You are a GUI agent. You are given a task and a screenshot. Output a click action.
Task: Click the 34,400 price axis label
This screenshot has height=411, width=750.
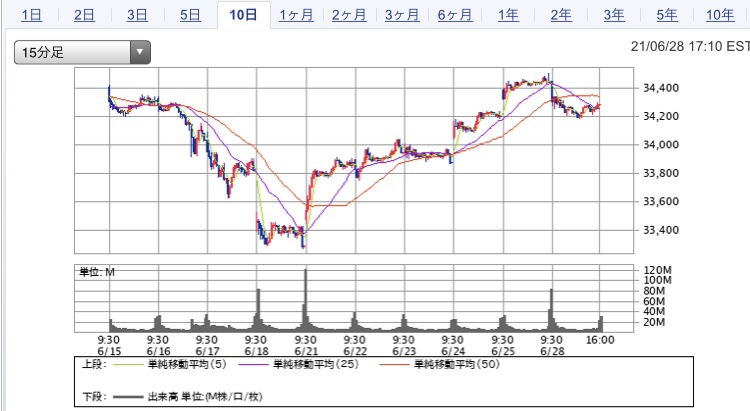click(x=661, y=88)
